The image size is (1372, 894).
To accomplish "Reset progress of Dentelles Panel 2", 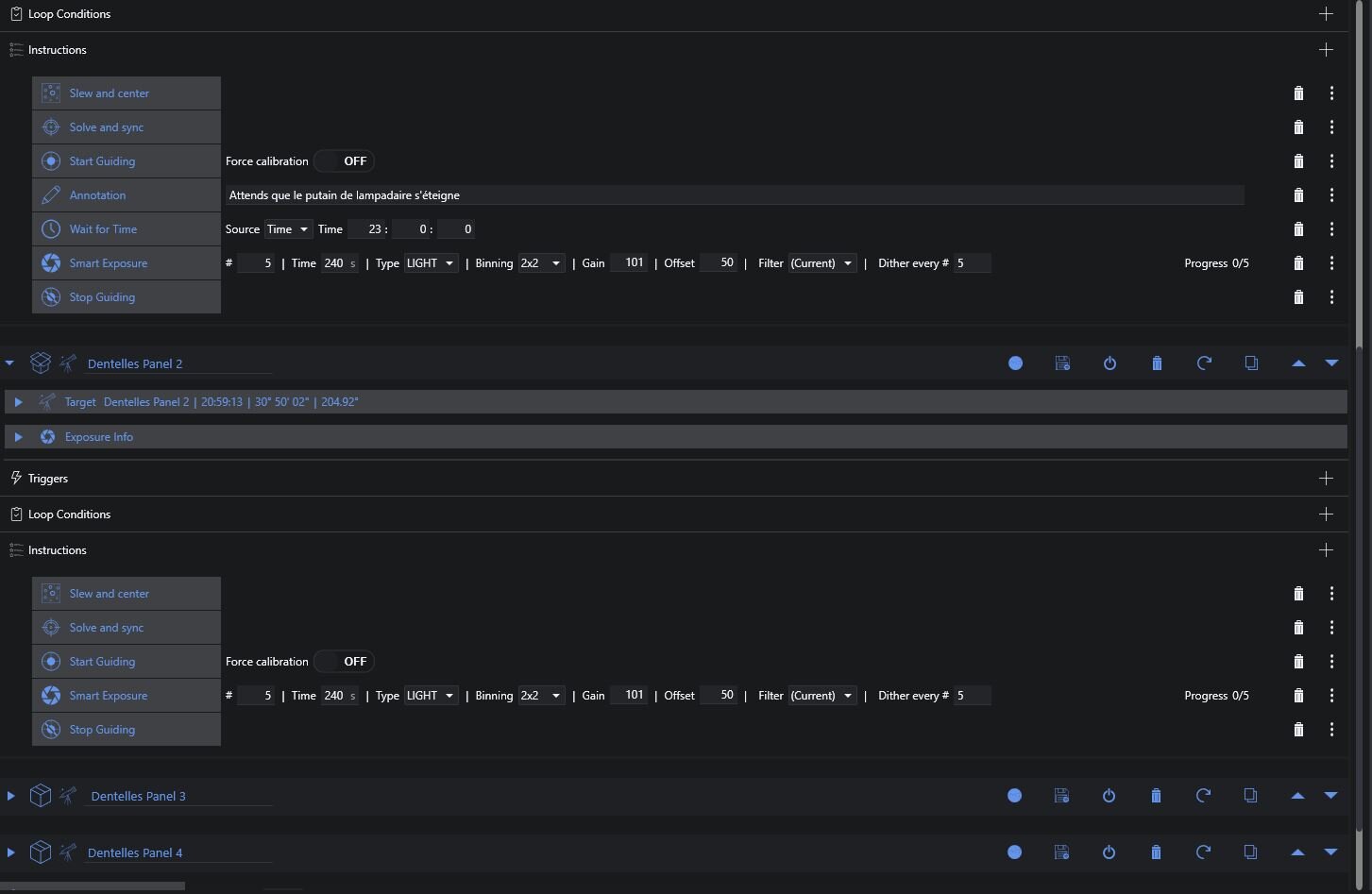I will (1204, 363).
